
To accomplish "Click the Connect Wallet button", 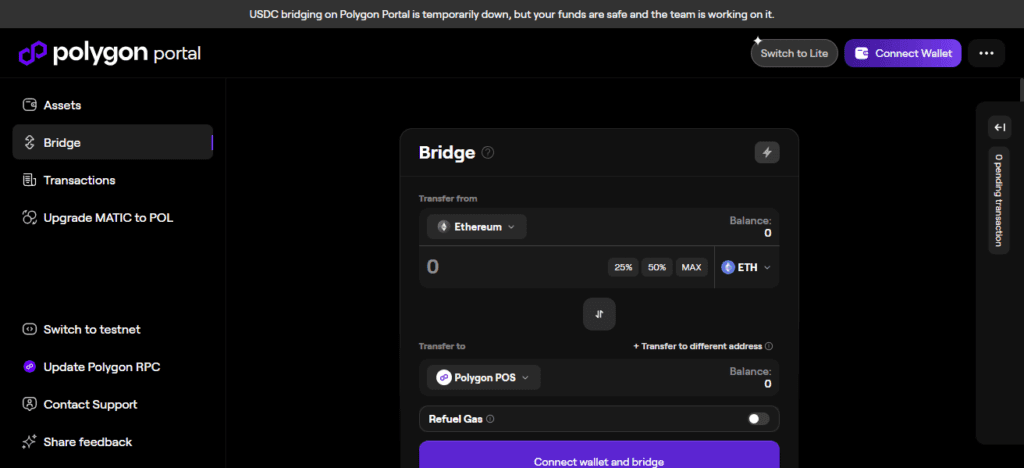I will (903, 54).
